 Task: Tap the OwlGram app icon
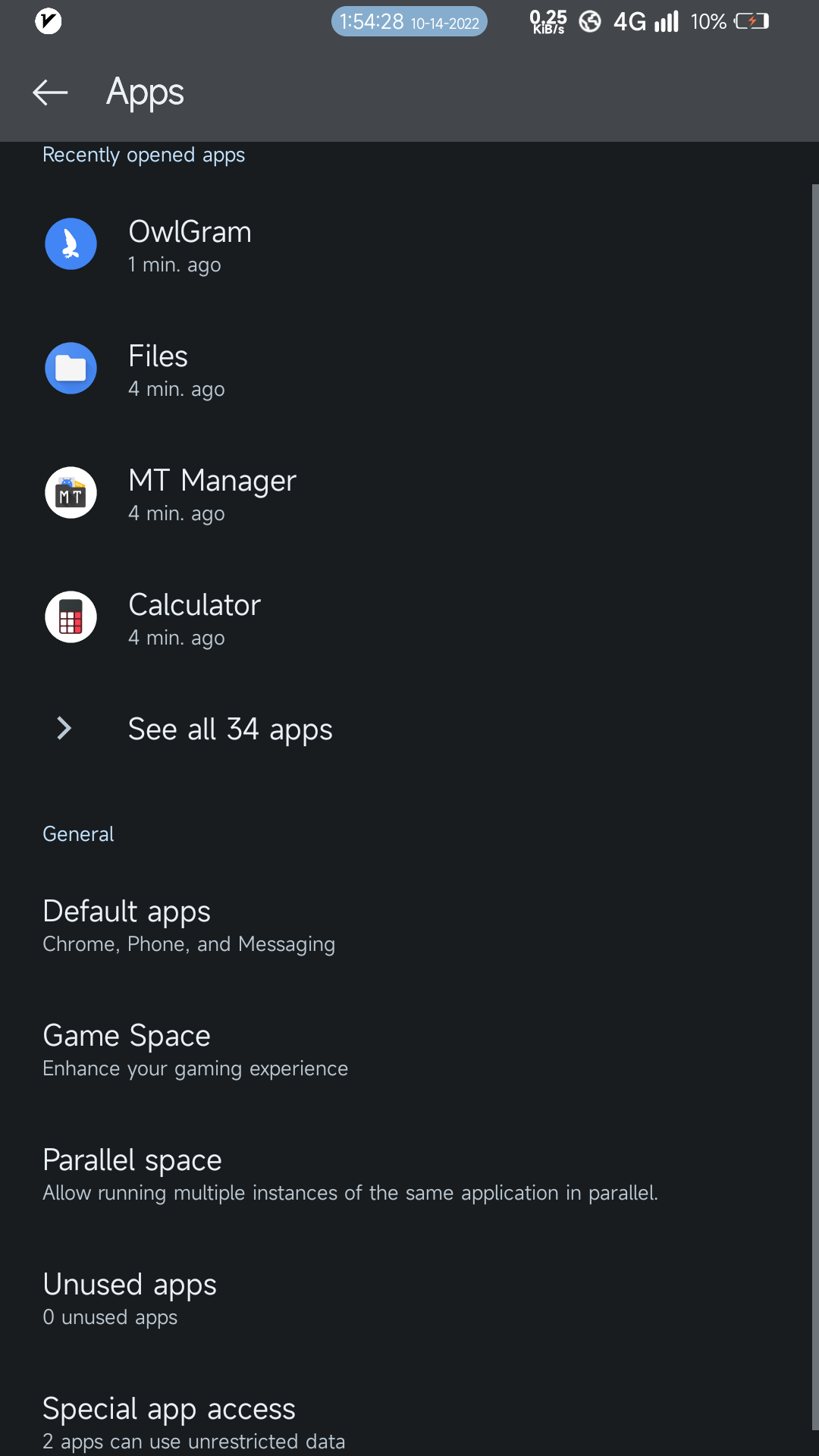point(71,244)
